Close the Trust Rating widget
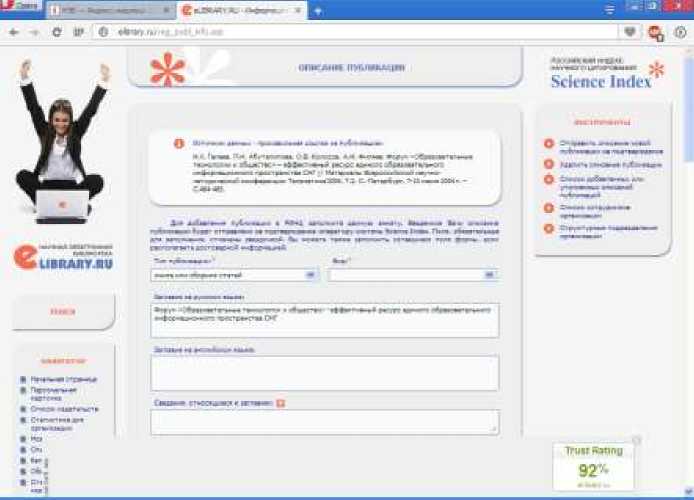Image resolution: width=694 pixels, height=500 pixels. [x=636, y=440]
